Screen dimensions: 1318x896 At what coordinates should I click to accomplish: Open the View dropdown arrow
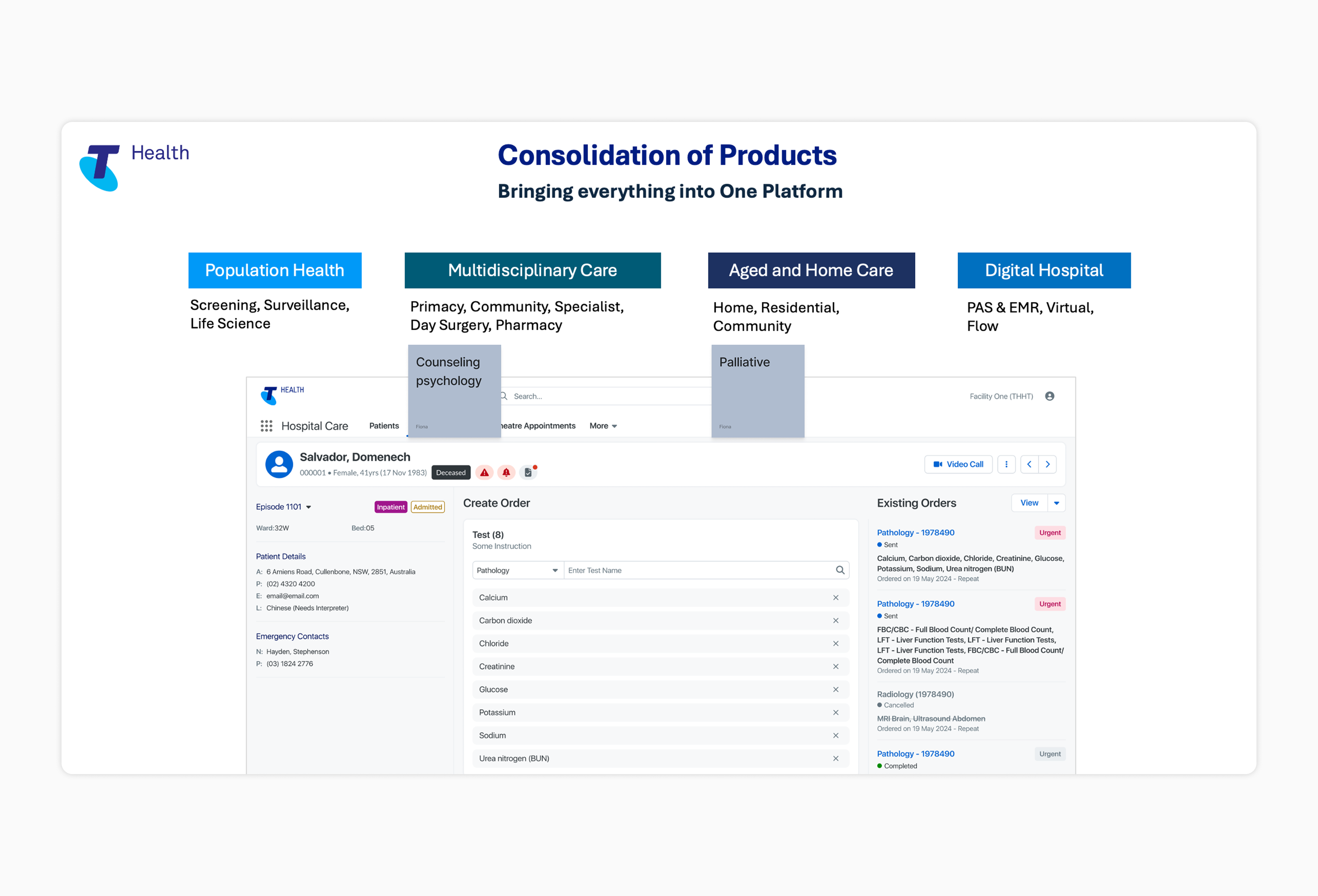pos(1056,503)
